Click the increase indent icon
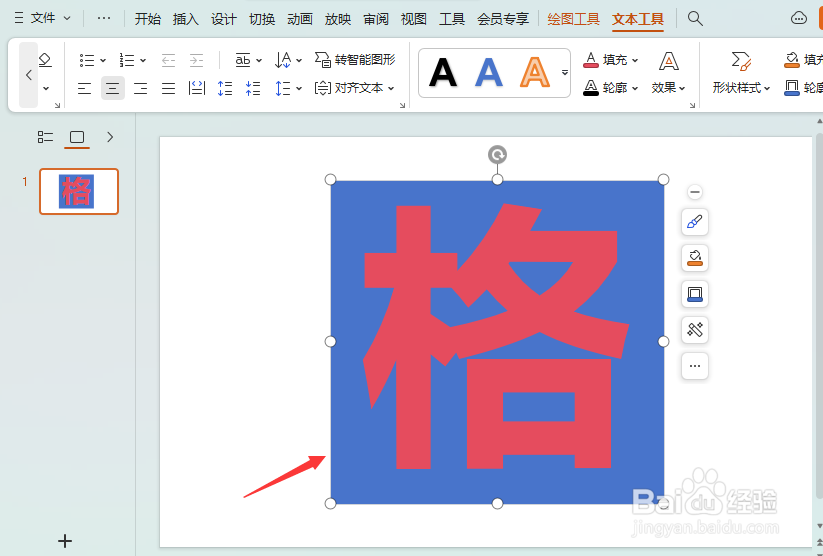Screen dimensions: 823x556 click(x=196, y=60)
